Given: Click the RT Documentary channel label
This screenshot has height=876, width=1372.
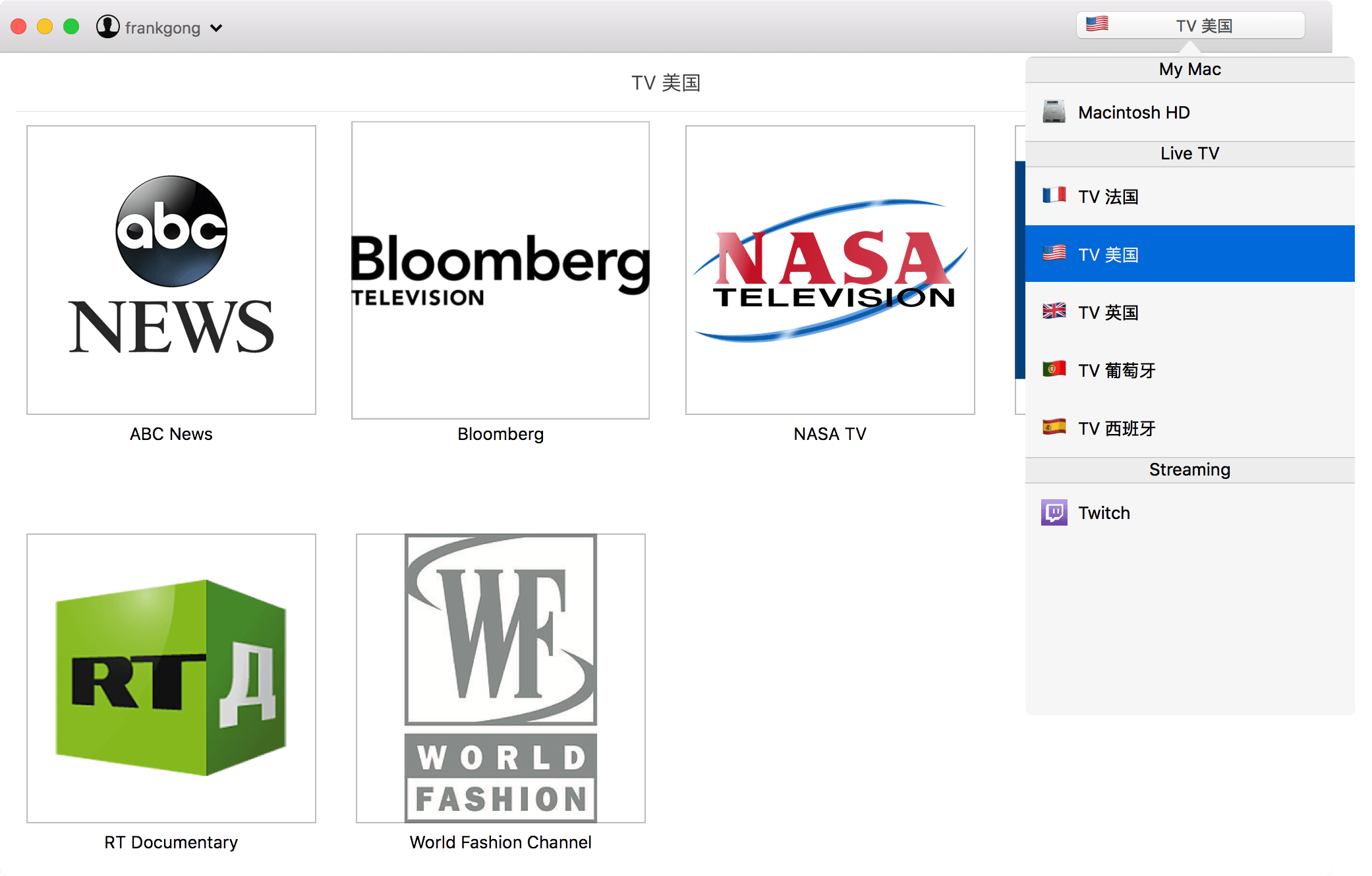Looking at the screenshot, I should click(171, 842).
